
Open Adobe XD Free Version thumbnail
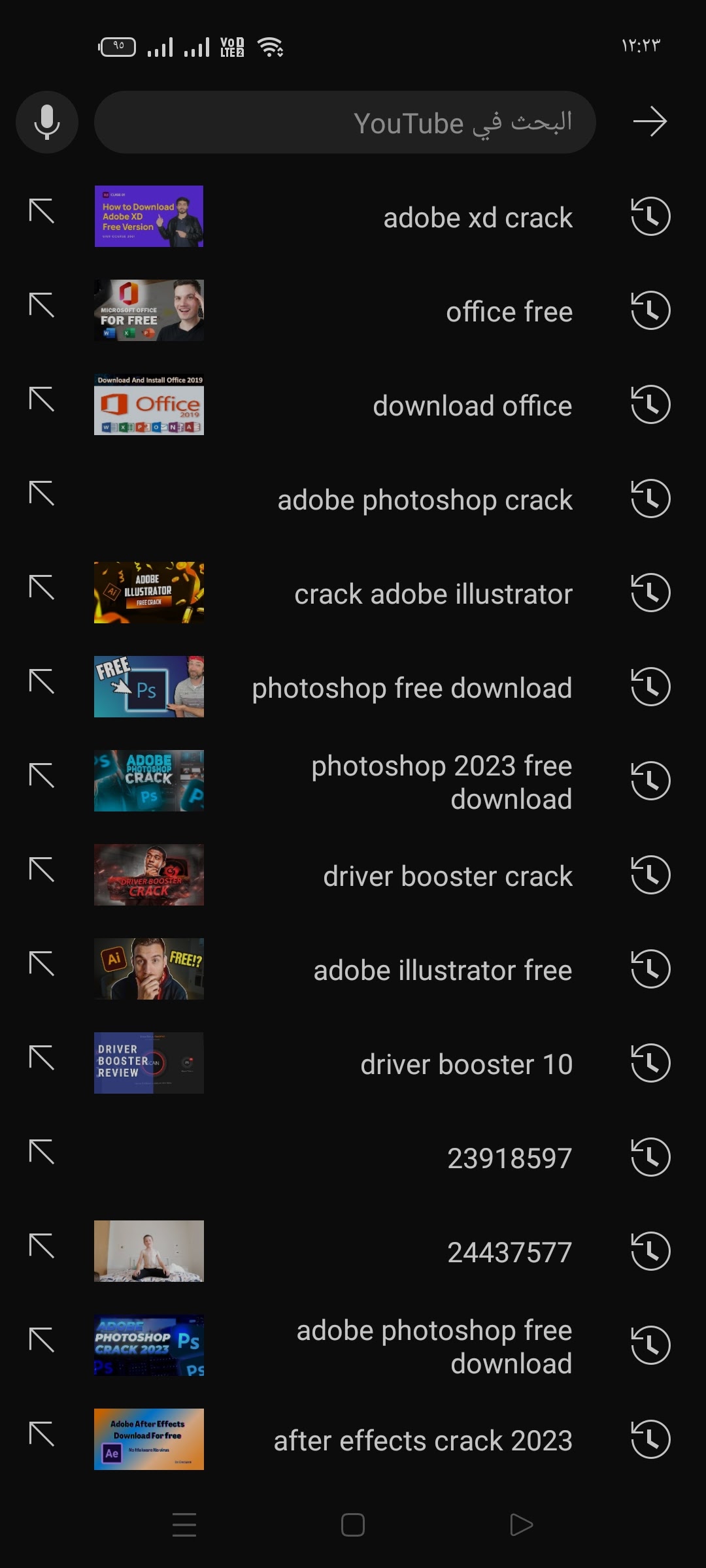[x=149, y=216]
